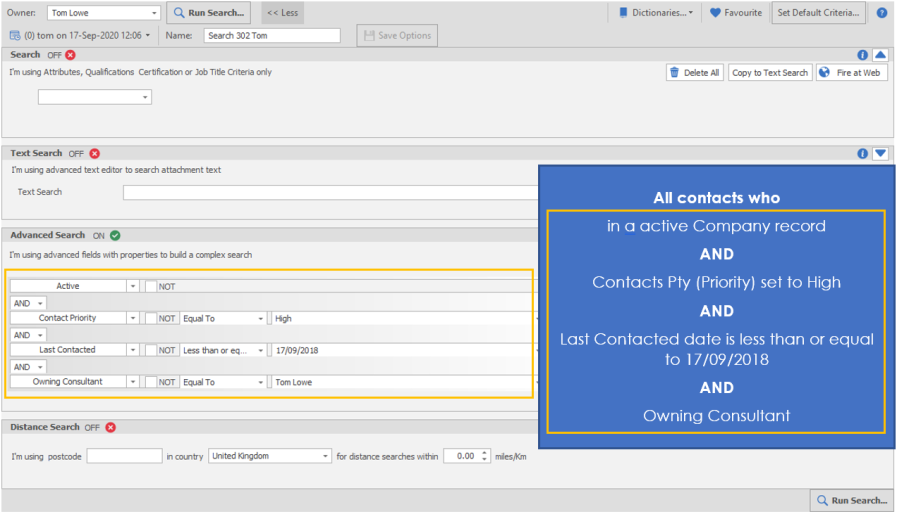Click the red OFF icon next to Text Search

point(95,153)
